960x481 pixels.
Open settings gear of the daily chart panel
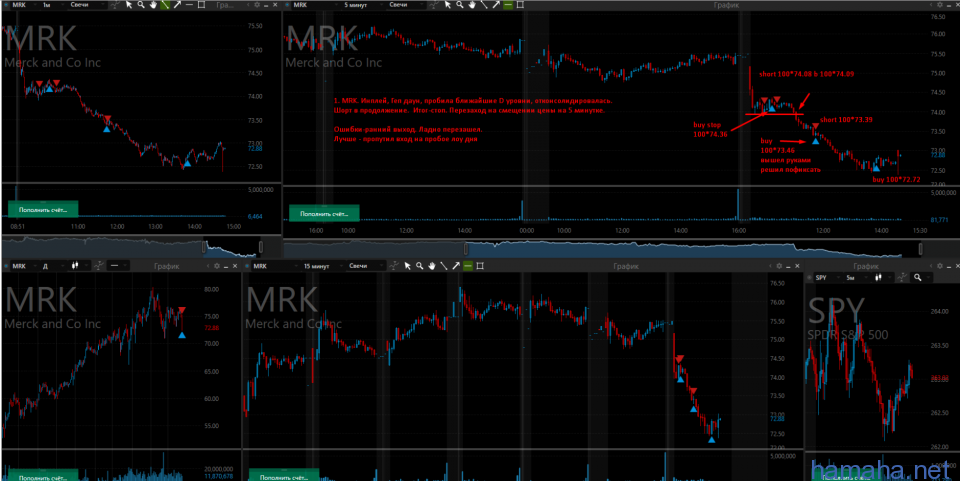point(217,266)
